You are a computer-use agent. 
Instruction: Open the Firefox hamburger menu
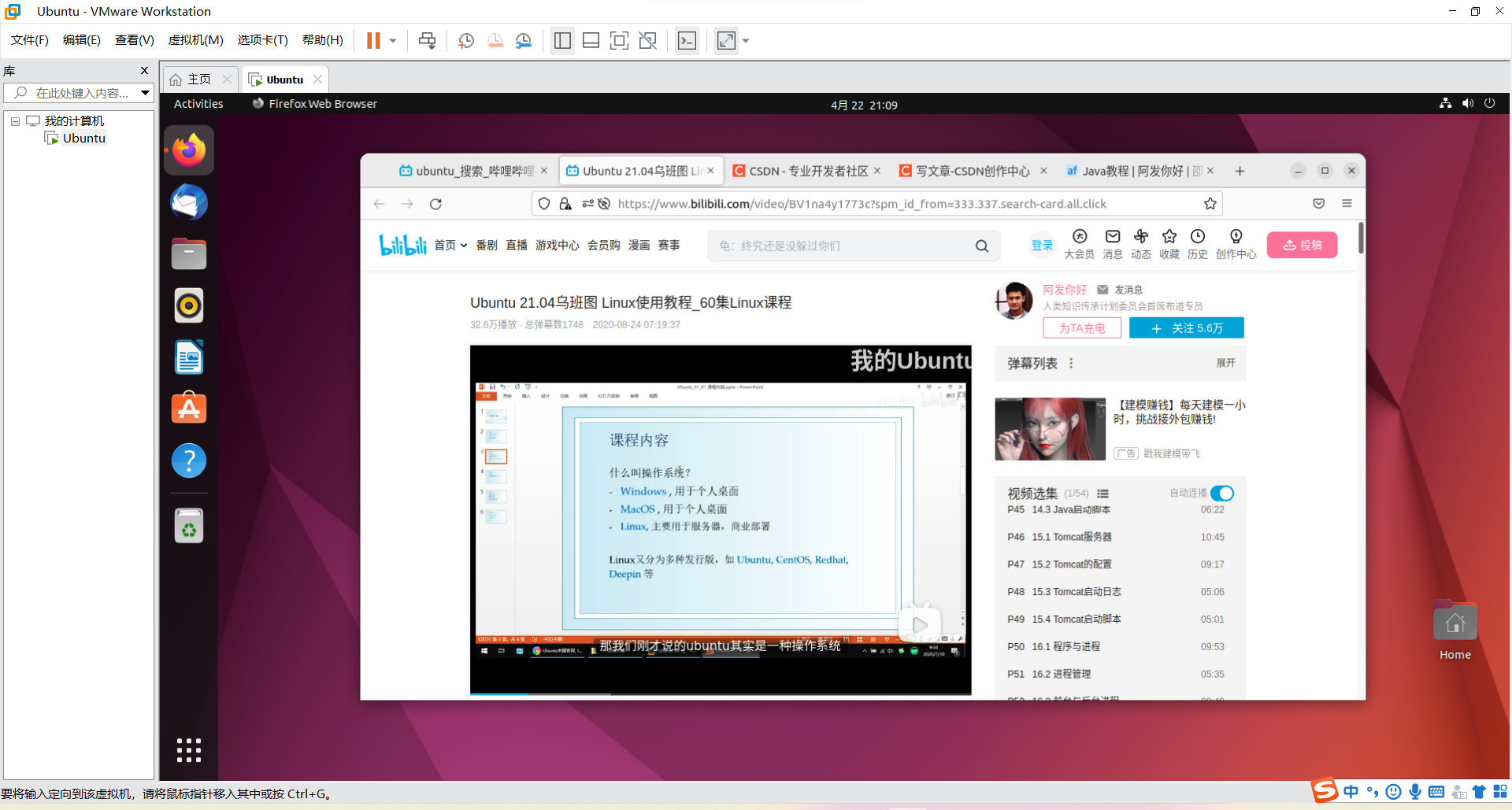tap(1347, 204)
